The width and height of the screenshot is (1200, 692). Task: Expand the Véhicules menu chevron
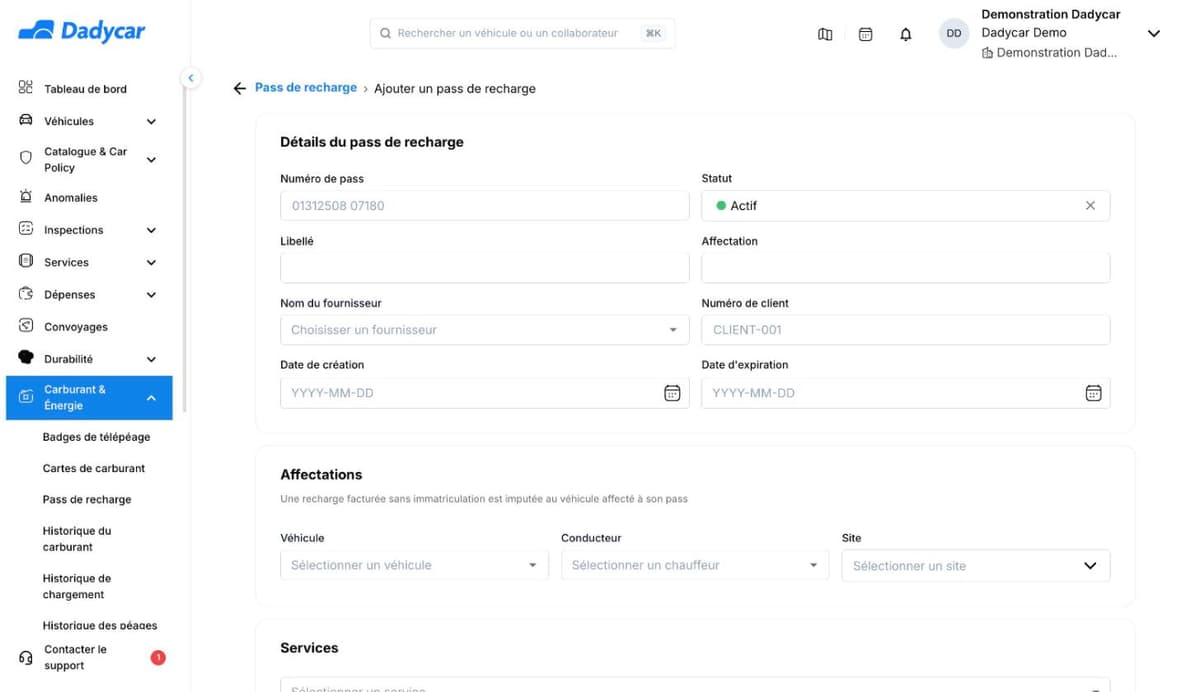151,121
